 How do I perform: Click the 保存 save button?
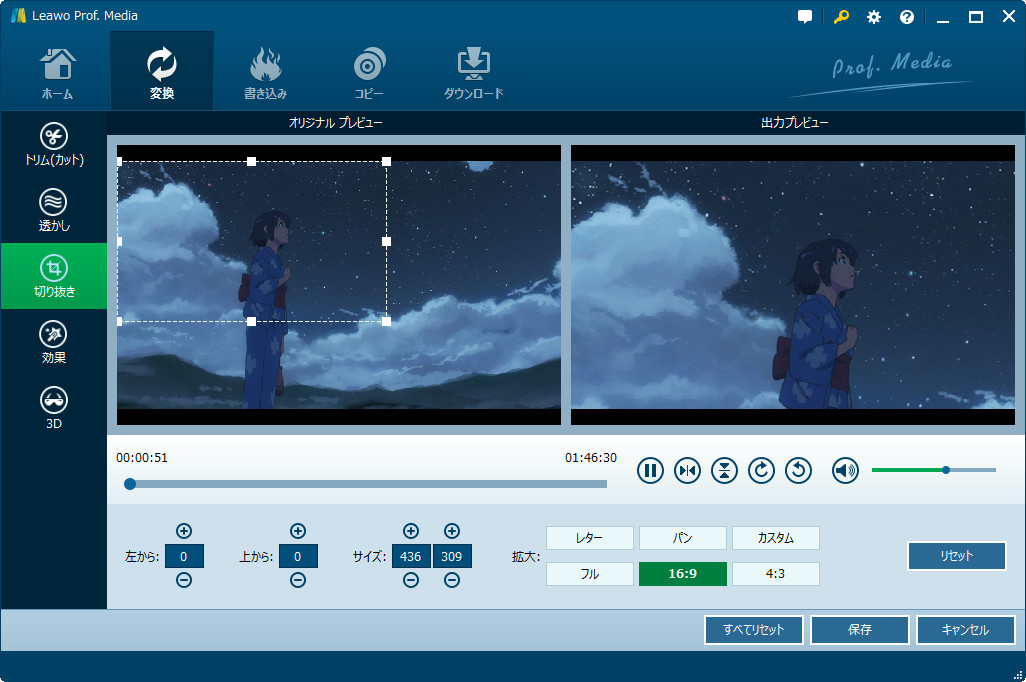[x=859, y=630]
